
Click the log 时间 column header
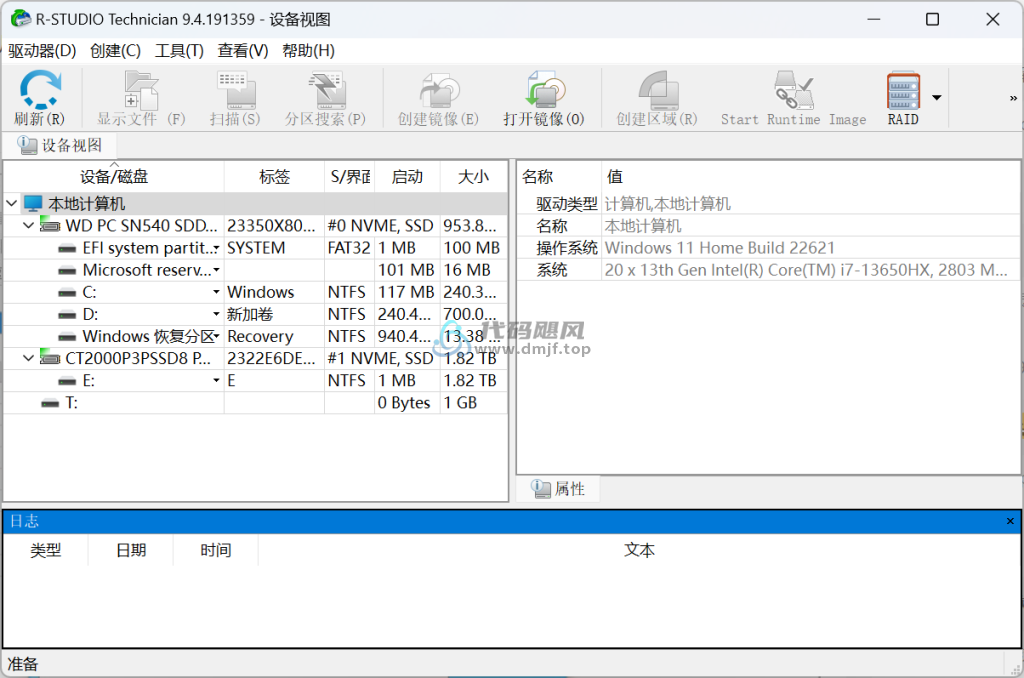click(x=216, y=551)
